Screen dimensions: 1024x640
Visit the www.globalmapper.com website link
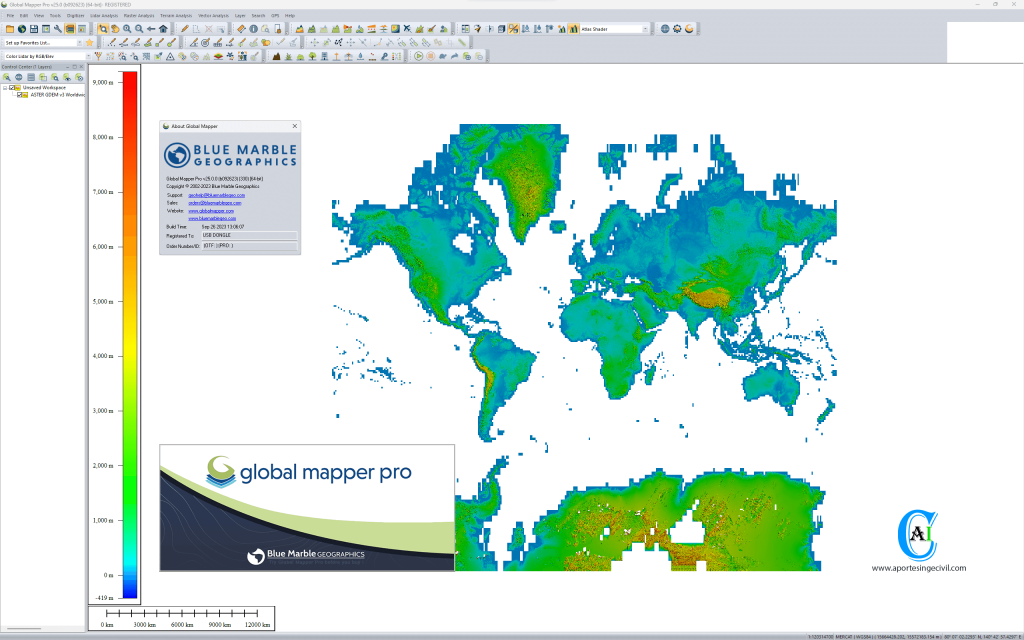pos(211,211)
